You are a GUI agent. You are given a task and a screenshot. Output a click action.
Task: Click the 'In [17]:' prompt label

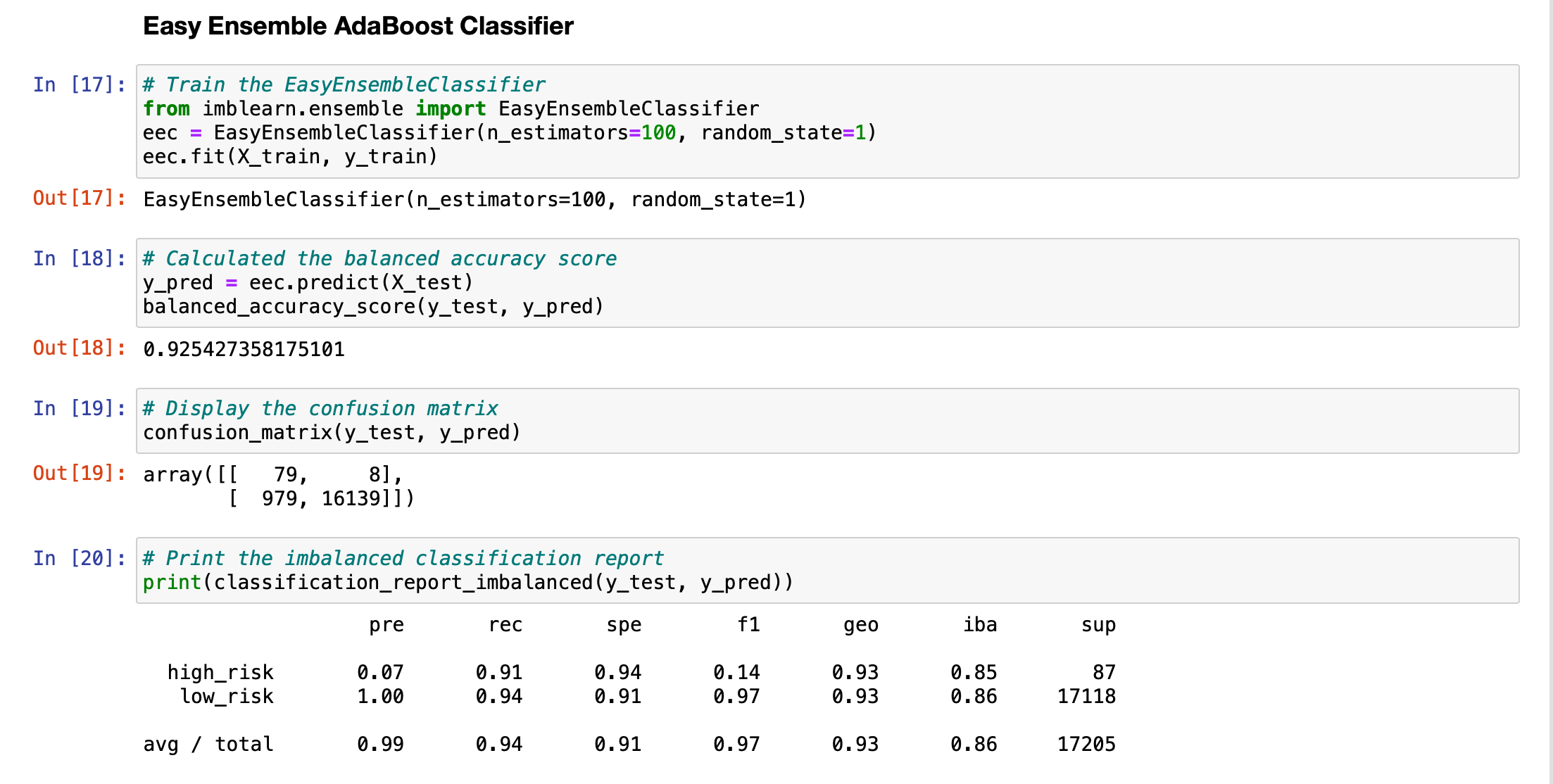pos(80,84)
